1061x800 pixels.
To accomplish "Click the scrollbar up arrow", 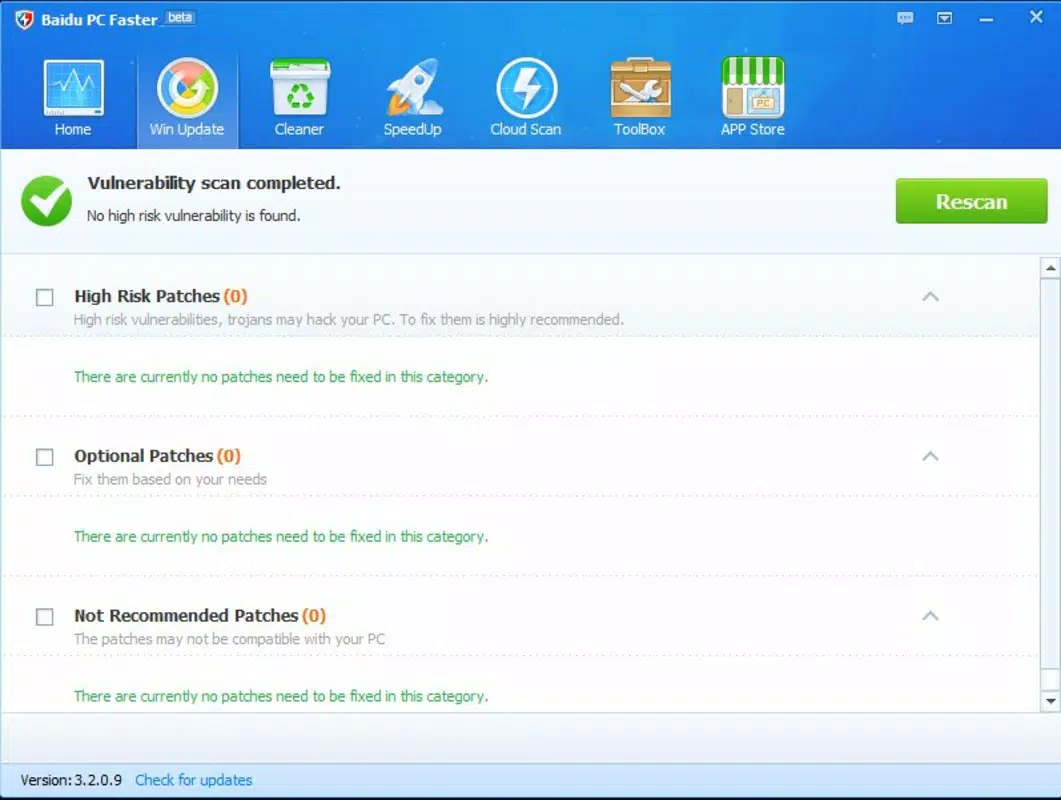I will pyautogui.click(x=1050, y=268).
